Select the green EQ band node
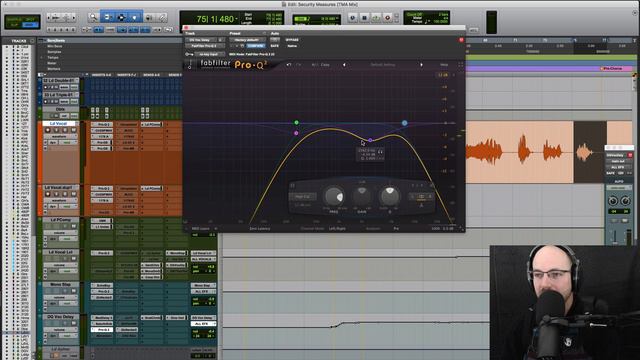This screenshot has height=360, width=640. (297, 122)
